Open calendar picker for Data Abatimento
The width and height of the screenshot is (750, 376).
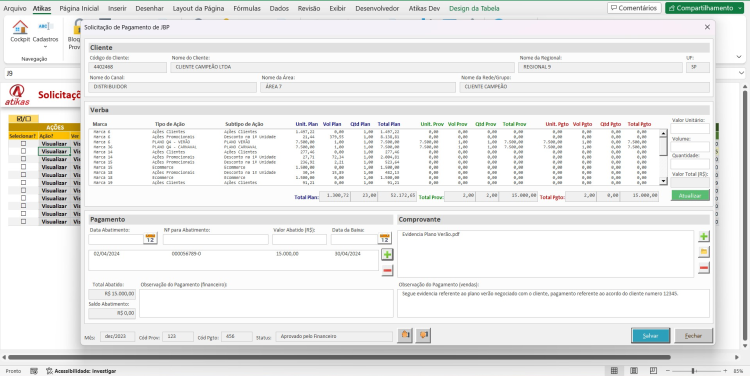[150, 239]
